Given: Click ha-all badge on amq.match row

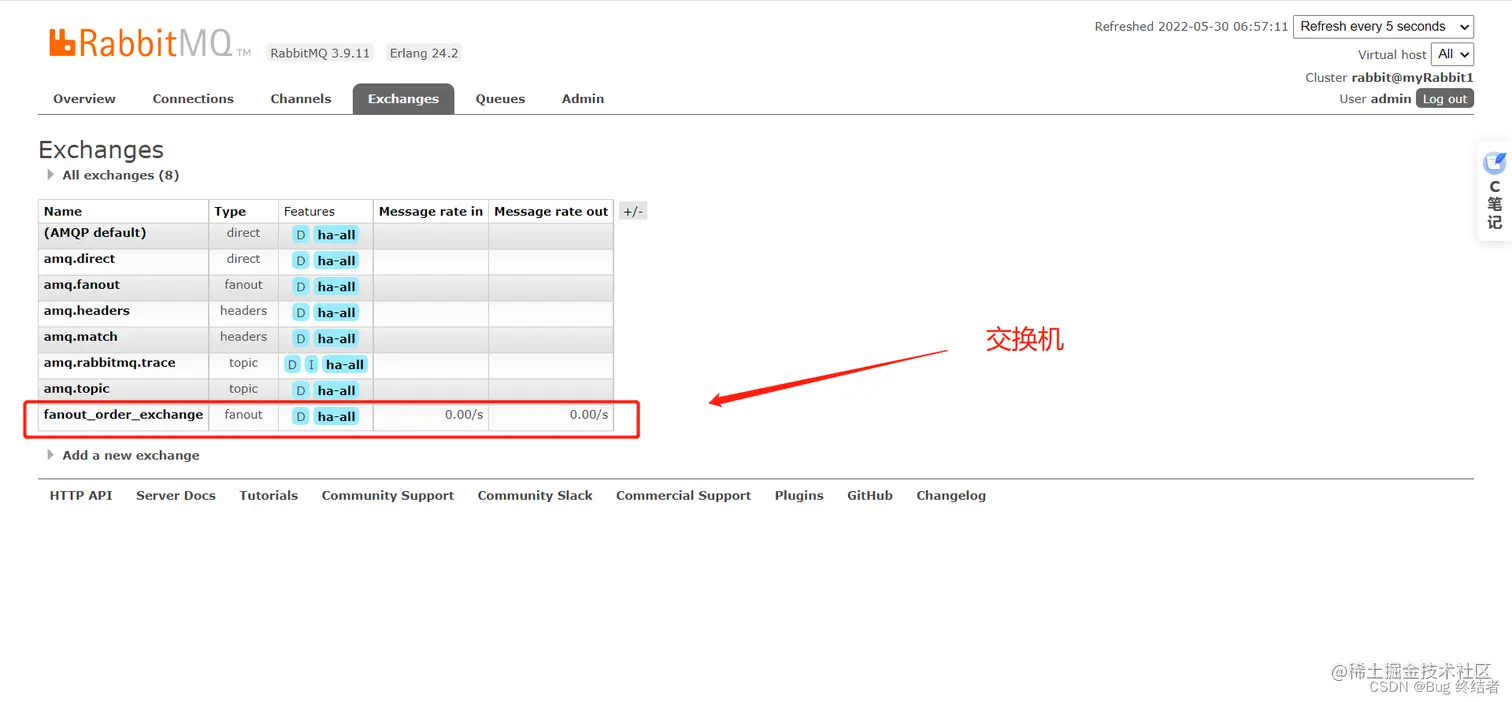Looking at the screenshot, I should 337,339.
